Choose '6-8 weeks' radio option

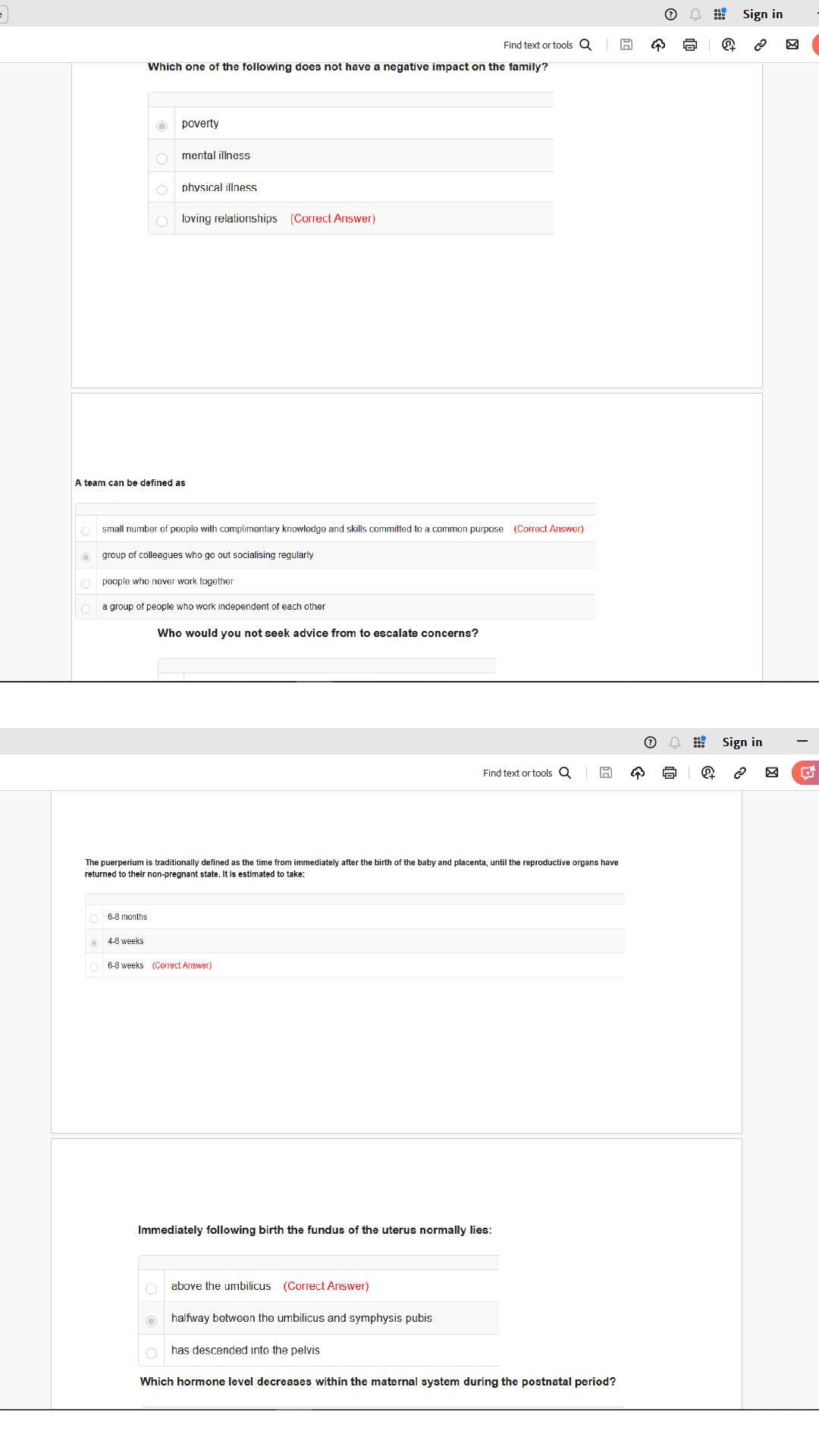tap(94, 967)
